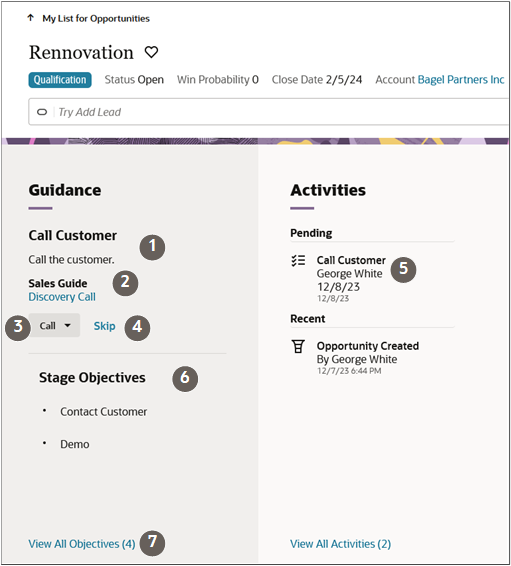Select the Demo stage objective
Image resolution: width=511 pixels, height=566 pixels.
[74, 444]
